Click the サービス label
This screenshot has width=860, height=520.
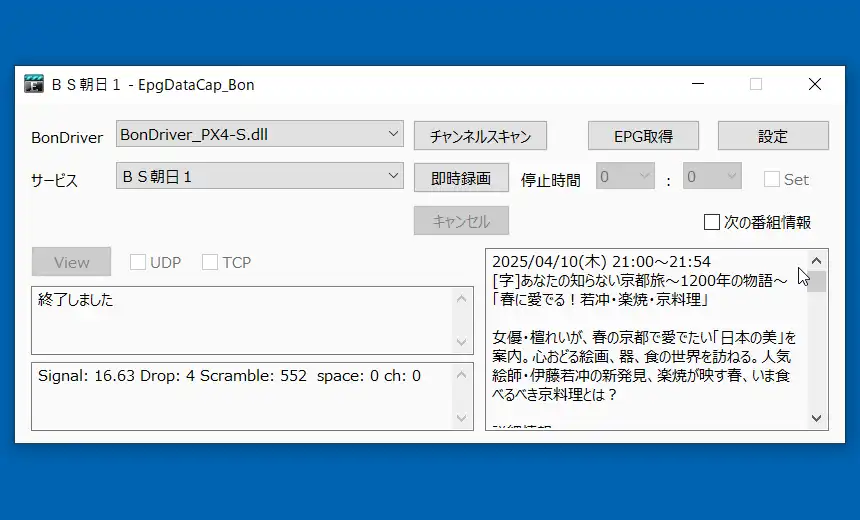tap(54, 180)
